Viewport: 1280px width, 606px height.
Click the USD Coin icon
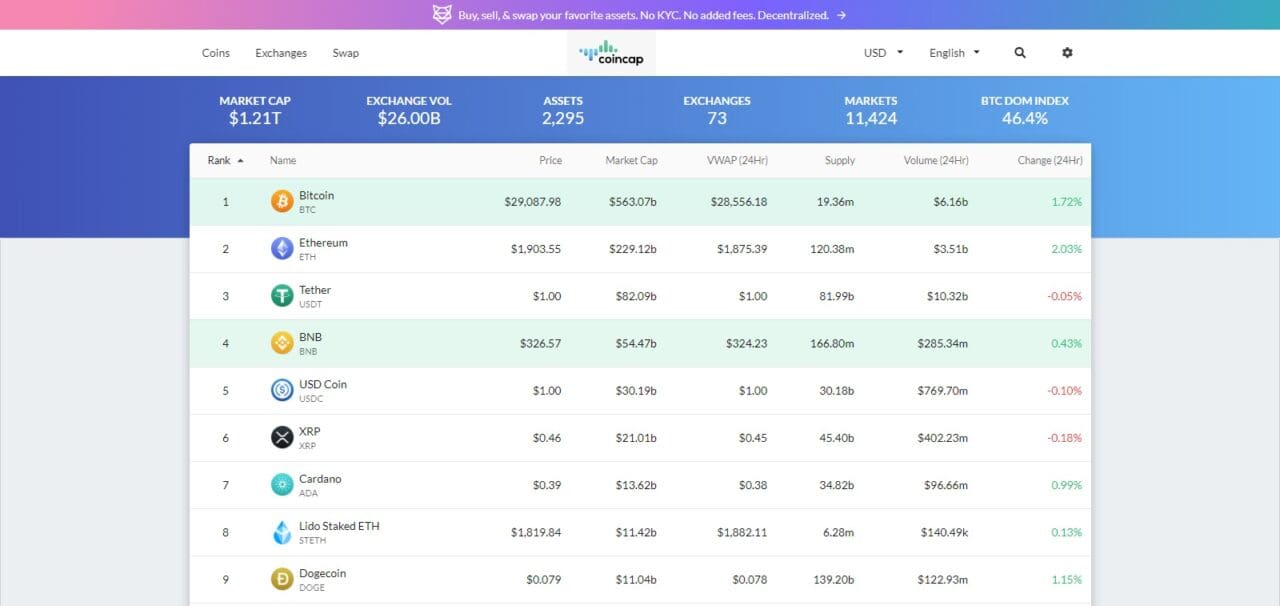(x=282, y=390)
